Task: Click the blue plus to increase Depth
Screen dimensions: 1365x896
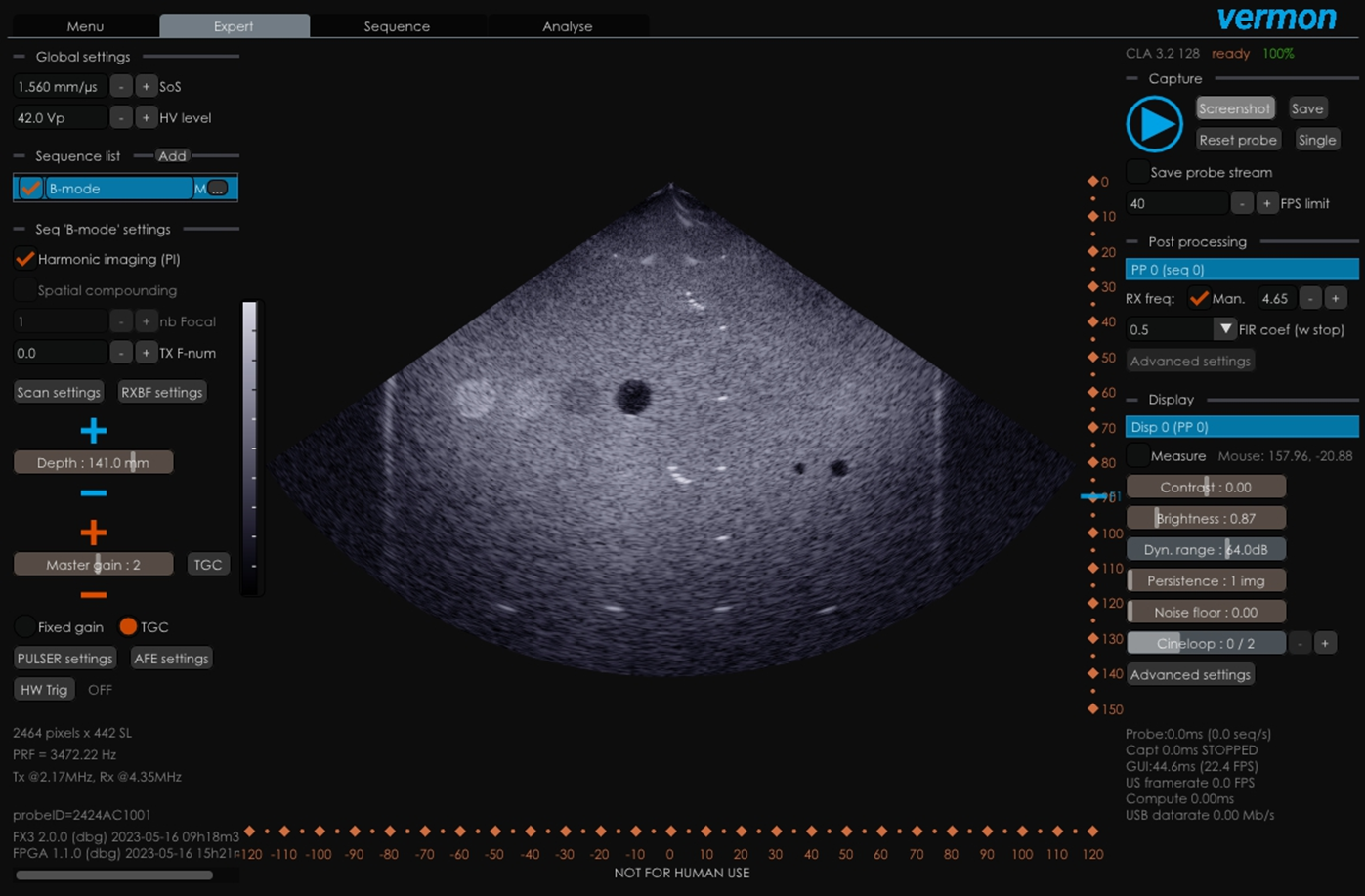Action: coord(93,430)
